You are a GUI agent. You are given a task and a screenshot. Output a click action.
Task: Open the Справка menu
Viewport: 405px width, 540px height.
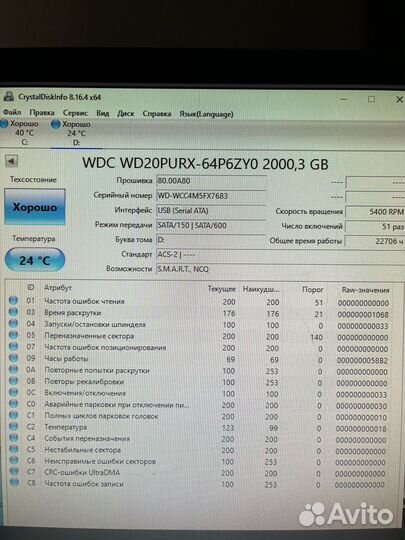pyautogui.click(x=157, y=114)
